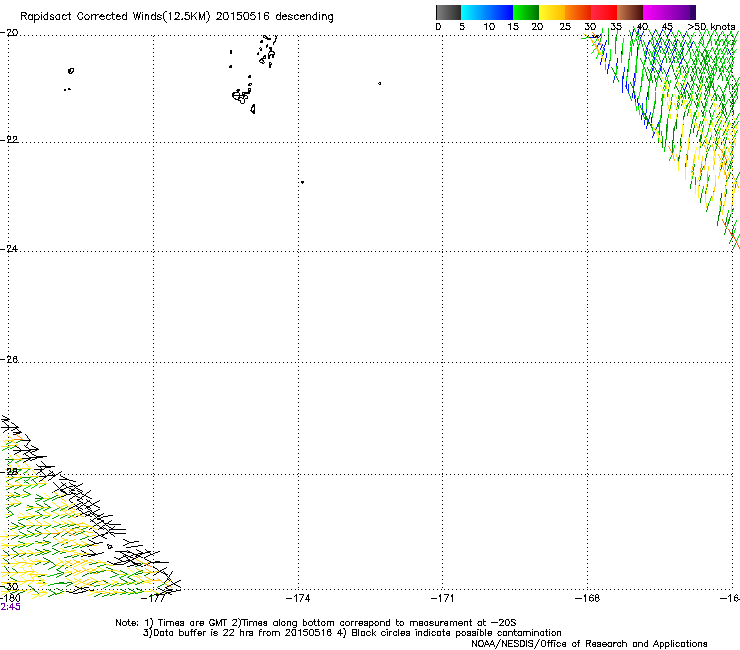This screenshot has width=740, height=650.
Task: Click the 'Note: 1) Times are GMT' footnote line
Action: [315, 623]
